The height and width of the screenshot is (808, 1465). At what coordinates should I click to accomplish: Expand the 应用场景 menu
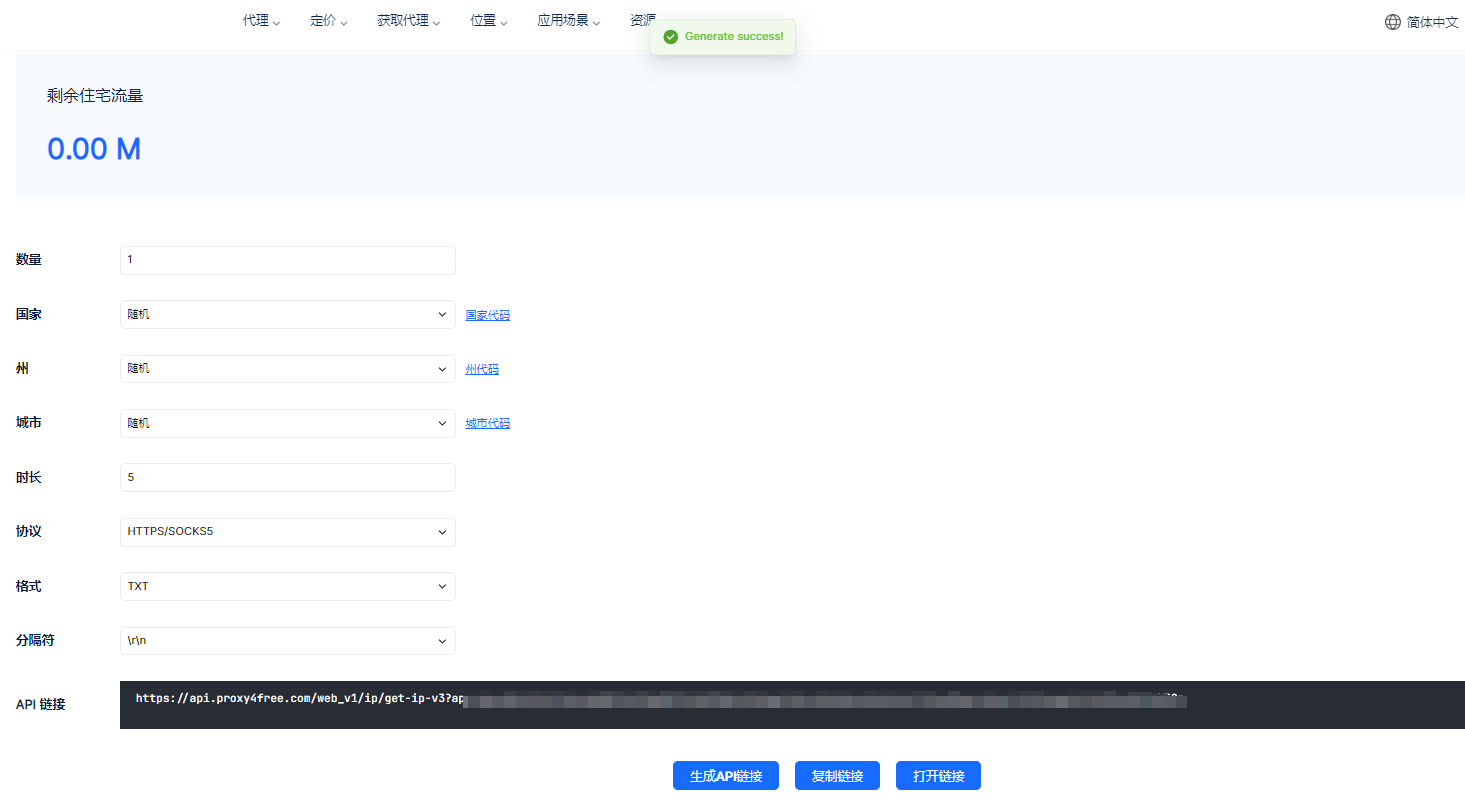pyautogui.click(x=568, y=21)
